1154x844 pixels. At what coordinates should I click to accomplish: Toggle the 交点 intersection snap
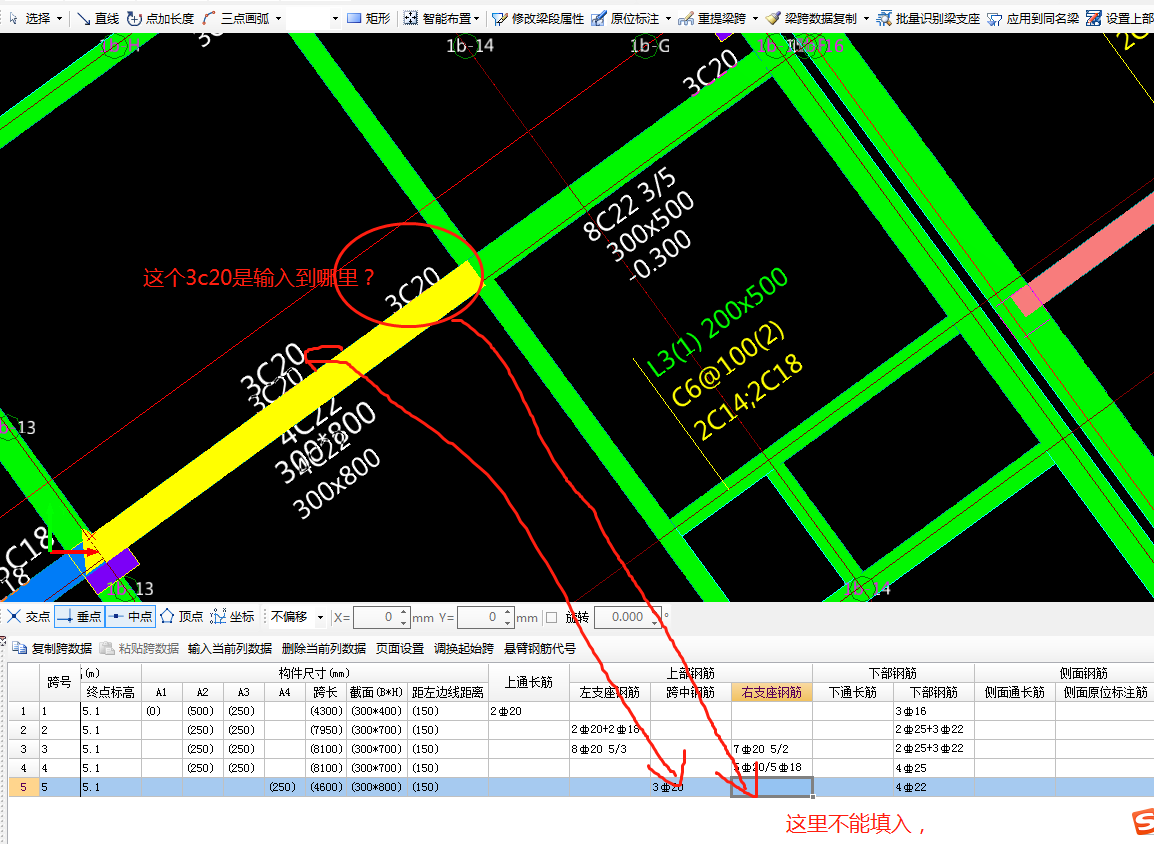29,617
